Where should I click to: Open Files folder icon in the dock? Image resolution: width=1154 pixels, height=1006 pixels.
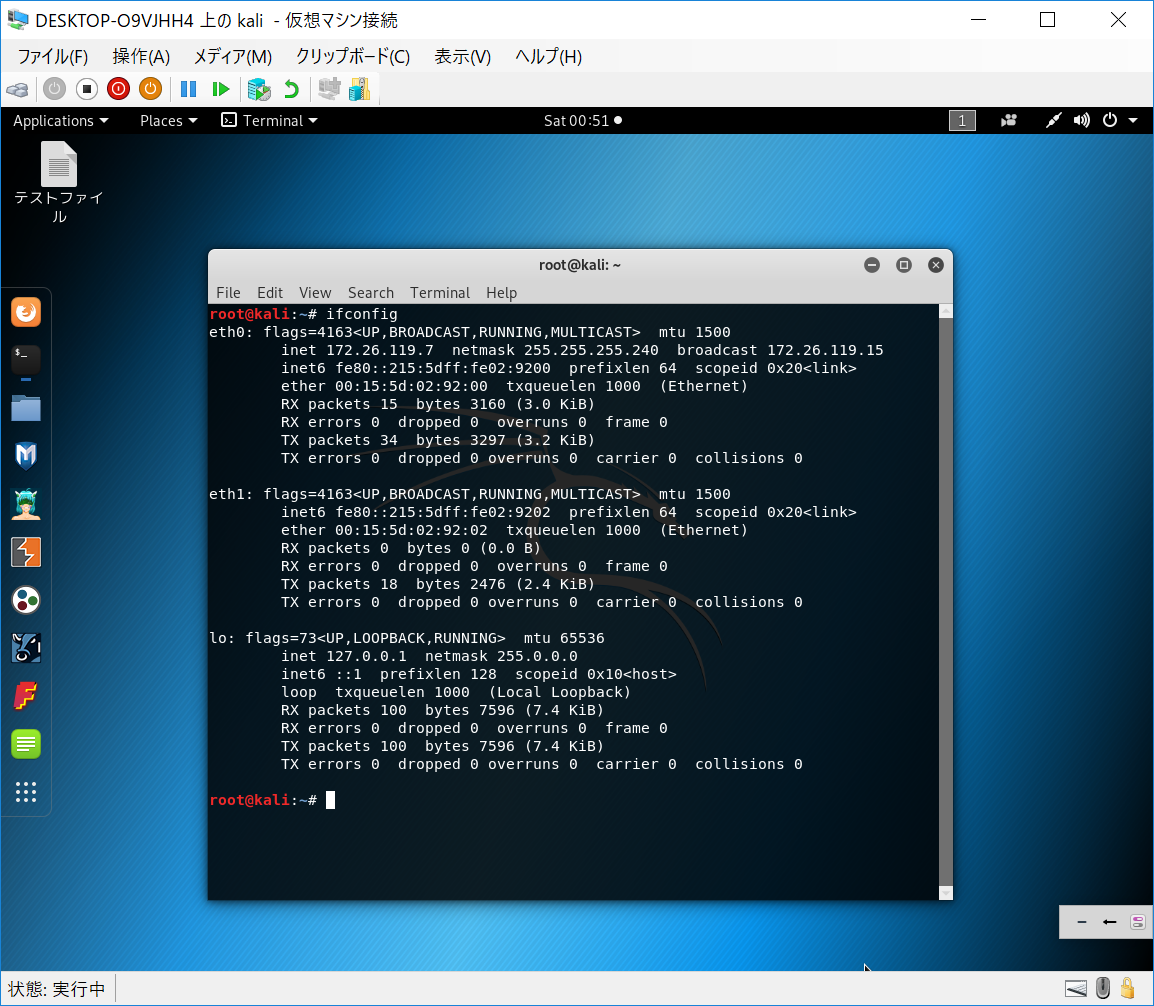[x=26, y=408]
